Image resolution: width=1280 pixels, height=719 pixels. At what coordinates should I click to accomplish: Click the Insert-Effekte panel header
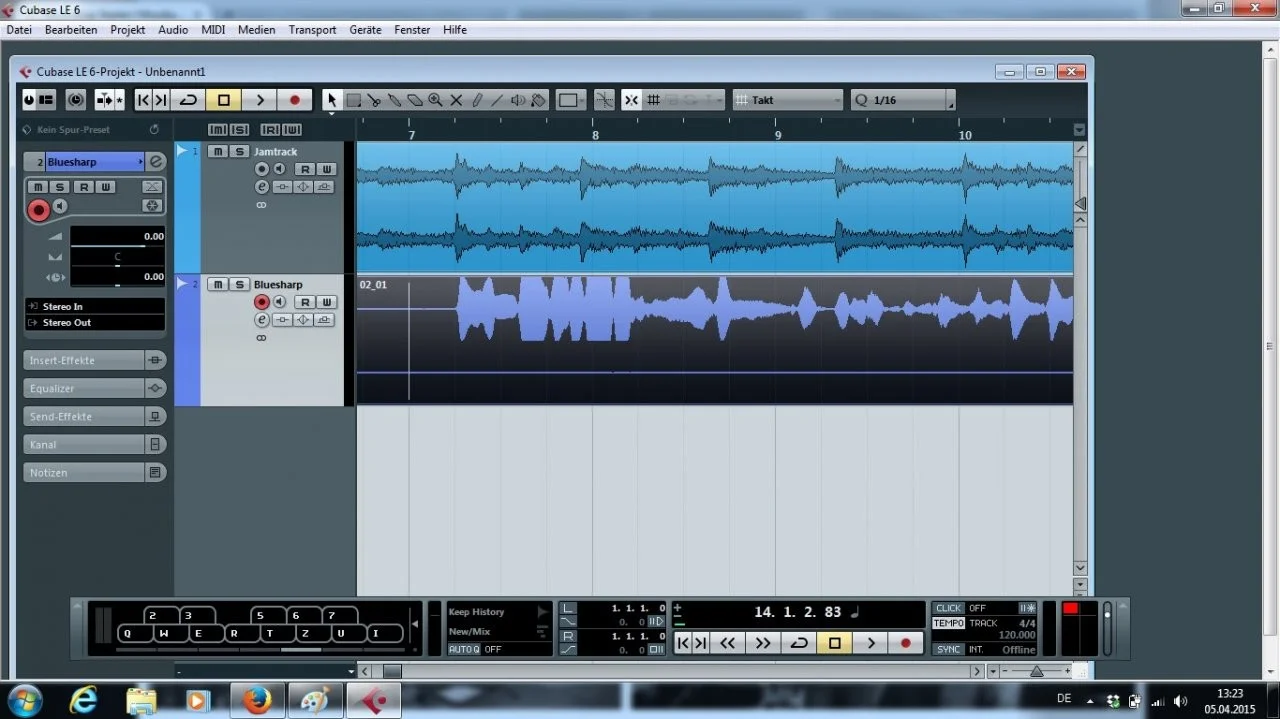[85, 360]
